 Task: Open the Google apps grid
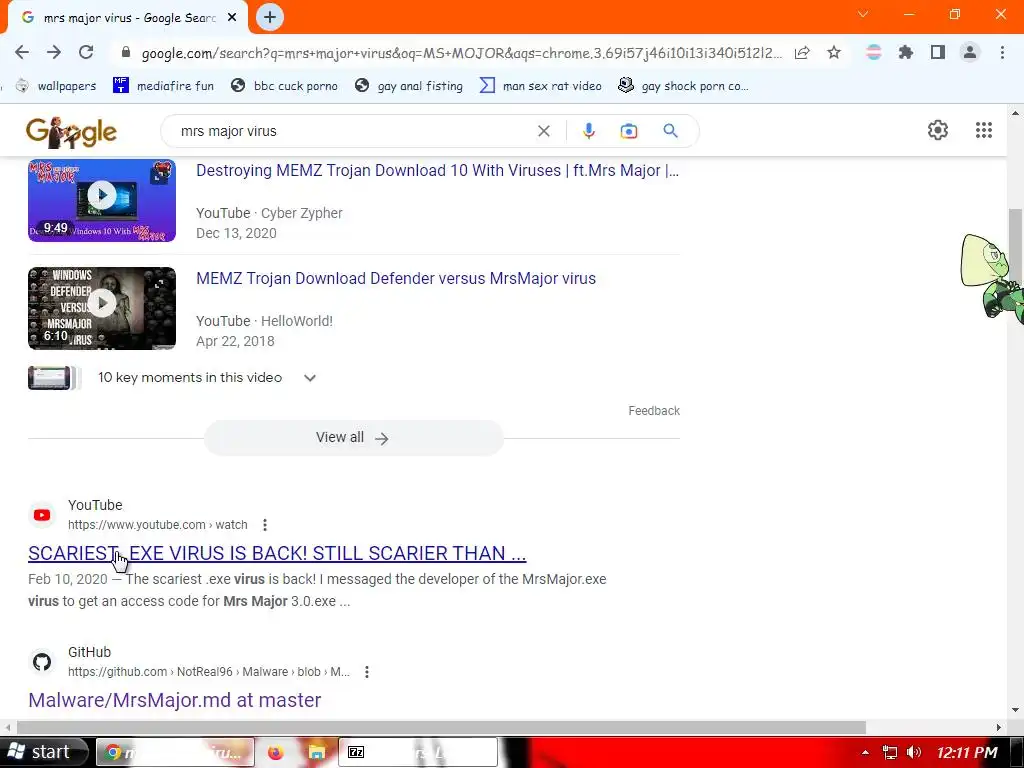984,130
